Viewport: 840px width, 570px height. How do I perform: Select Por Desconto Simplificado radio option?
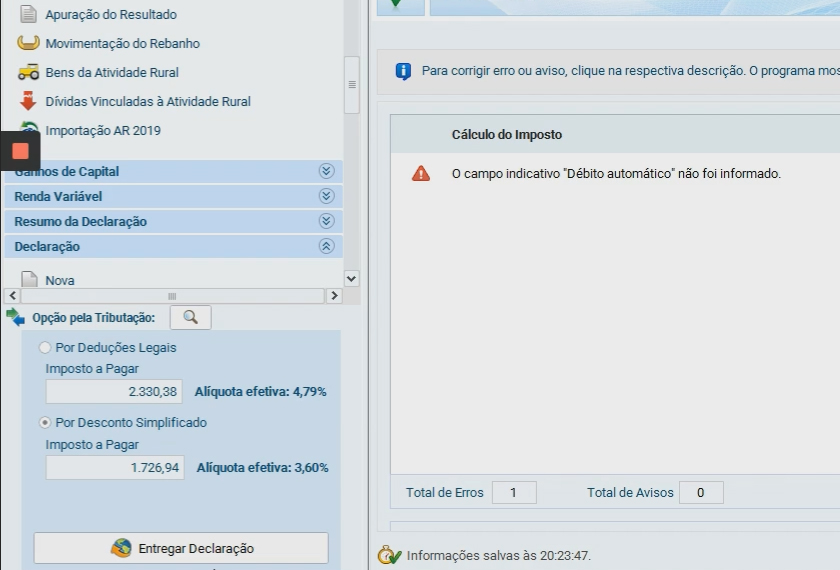(x=45, y=423)
